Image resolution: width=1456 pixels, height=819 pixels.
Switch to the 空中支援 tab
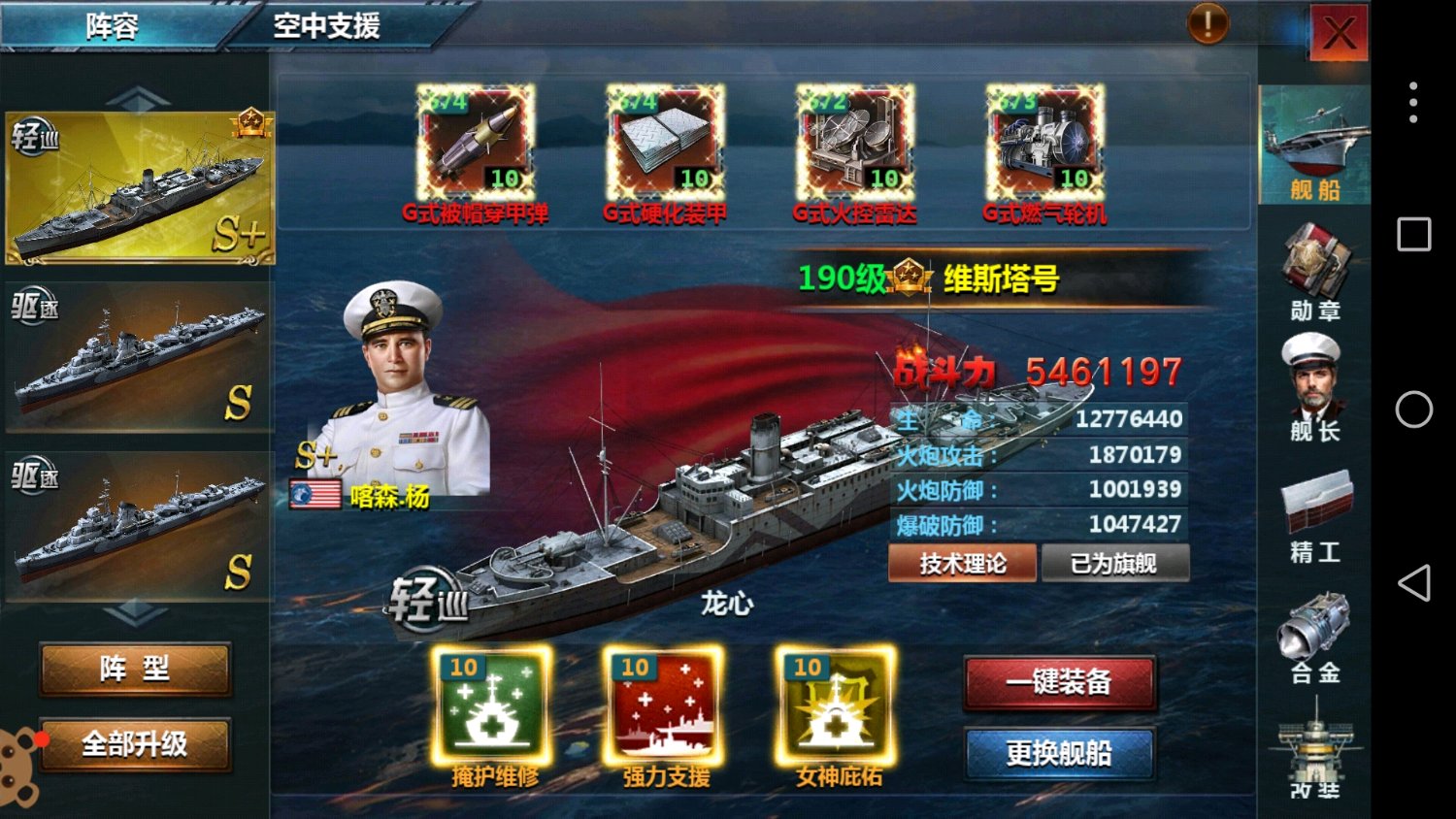coord(326,25)
